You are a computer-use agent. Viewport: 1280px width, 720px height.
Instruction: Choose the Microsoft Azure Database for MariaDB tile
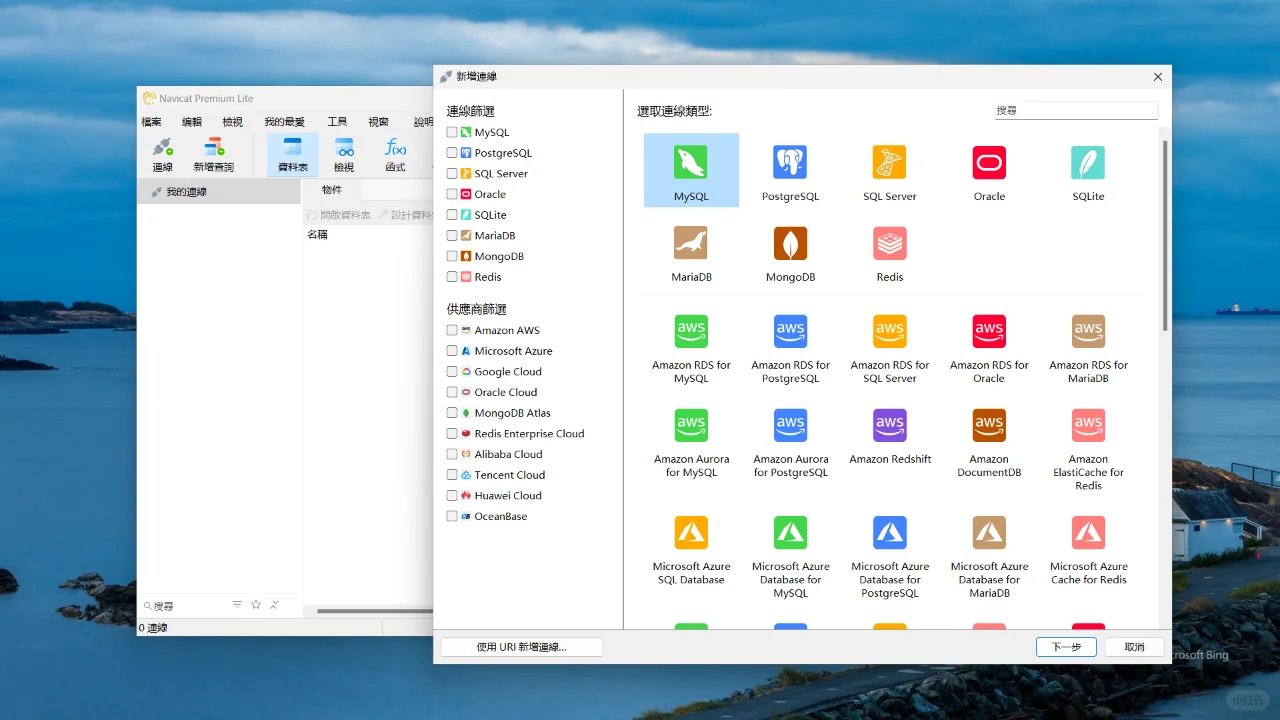989,556
